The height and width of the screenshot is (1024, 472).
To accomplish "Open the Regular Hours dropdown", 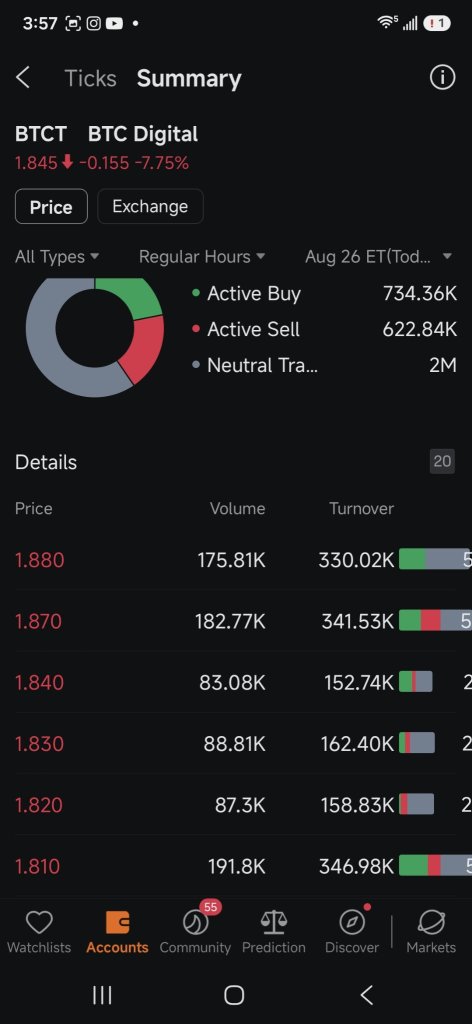I will pyautogui.click(x=202, y=257).
